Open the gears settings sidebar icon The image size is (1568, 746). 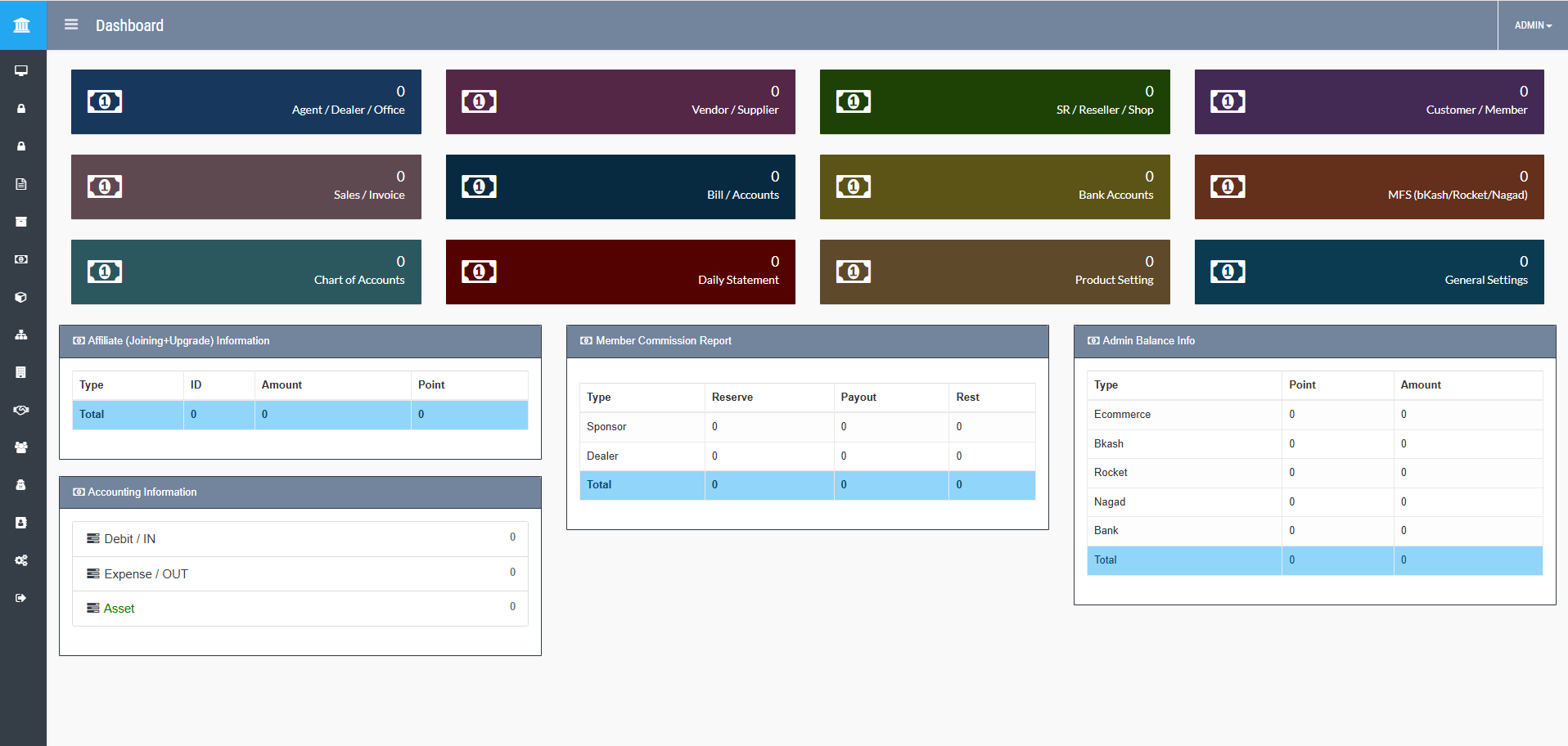click(21, 560)
